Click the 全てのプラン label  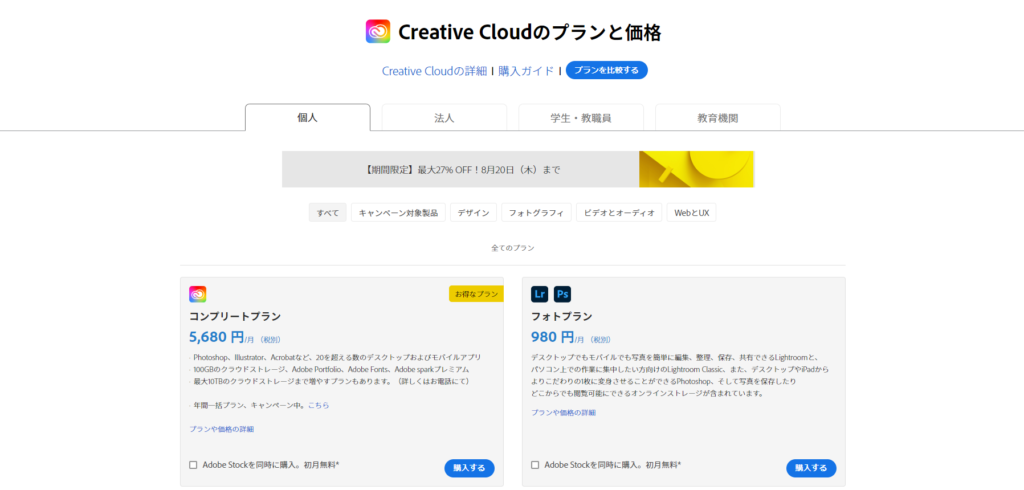click(x=513, y=248)
